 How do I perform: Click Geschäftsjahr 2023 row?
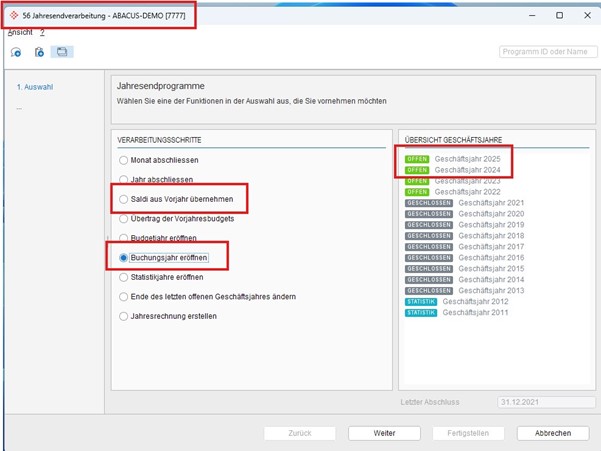point(453,181)
